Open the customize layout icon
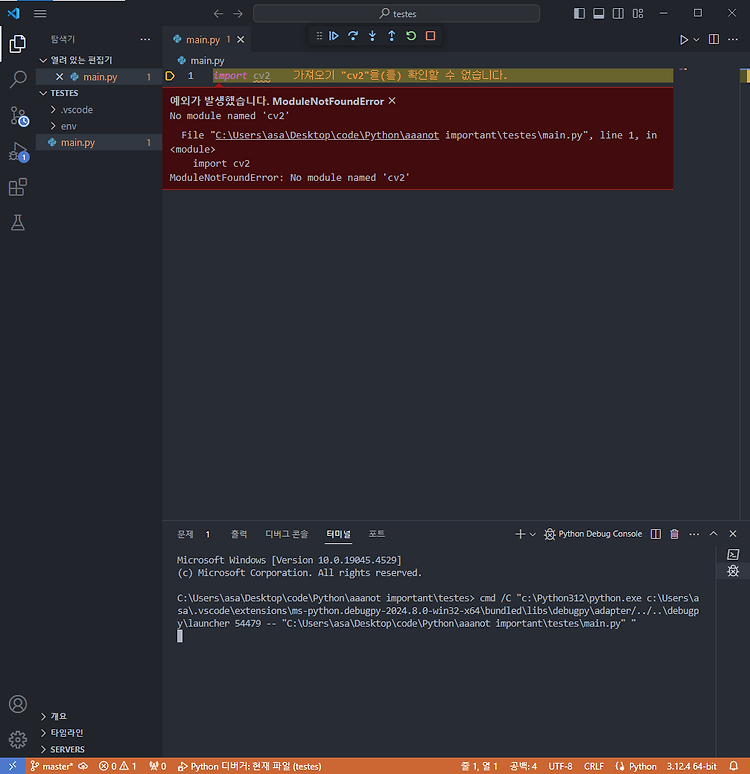 (x=638, y=13)
